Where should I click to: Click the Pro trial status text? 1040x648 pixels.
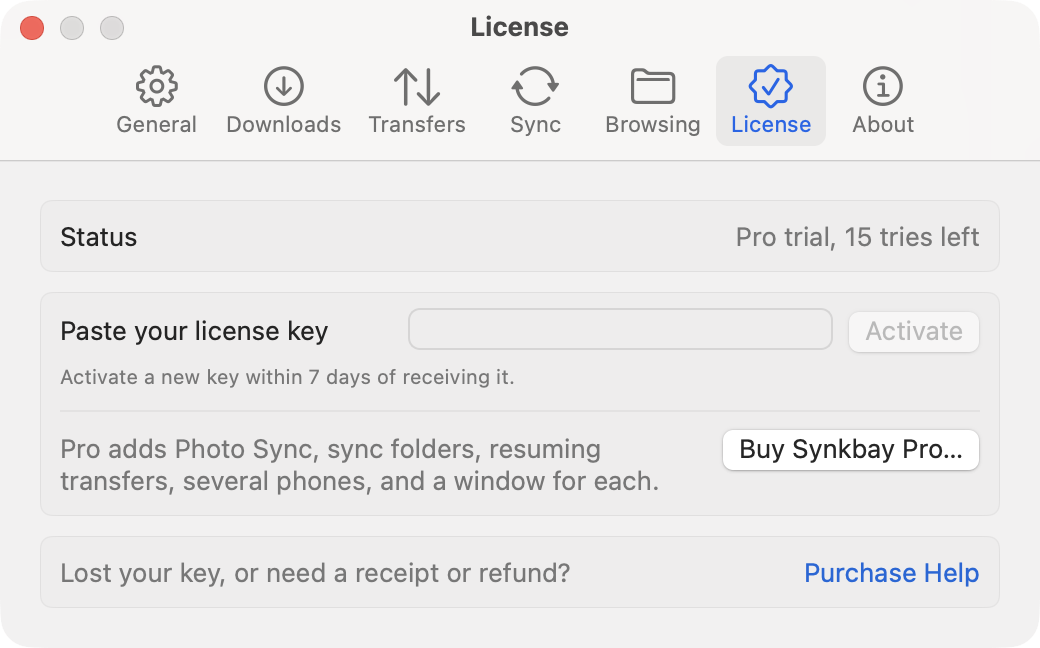(x=857, y=237)
